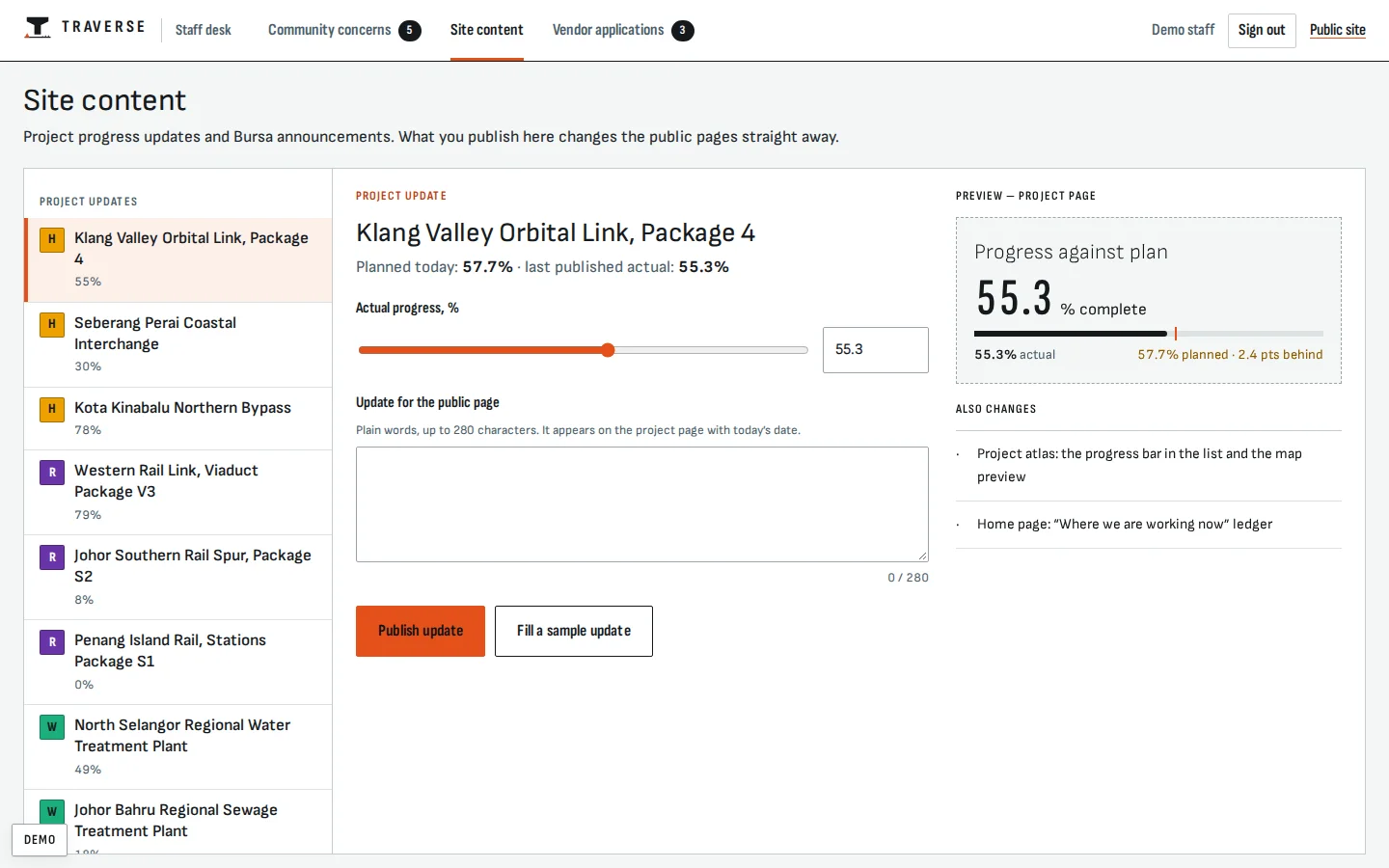Click the 0 / 280 character counter
The height and width of the screenshot is (868, 1389).
point(908,578)
